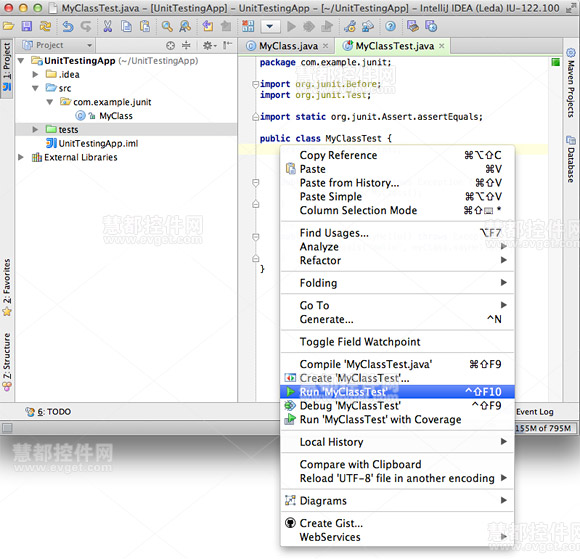Open the Refactor submenu
Screen dimensions: 580x559
pos(397,260)
